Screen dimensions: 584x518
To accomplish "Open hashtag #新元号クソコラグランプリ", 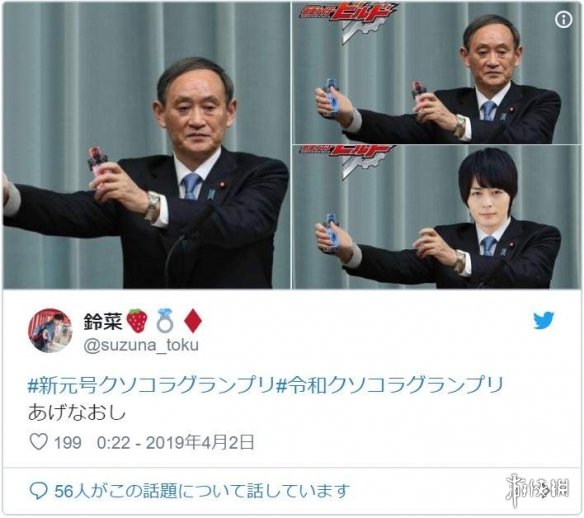I will click(x=152, y=385).
